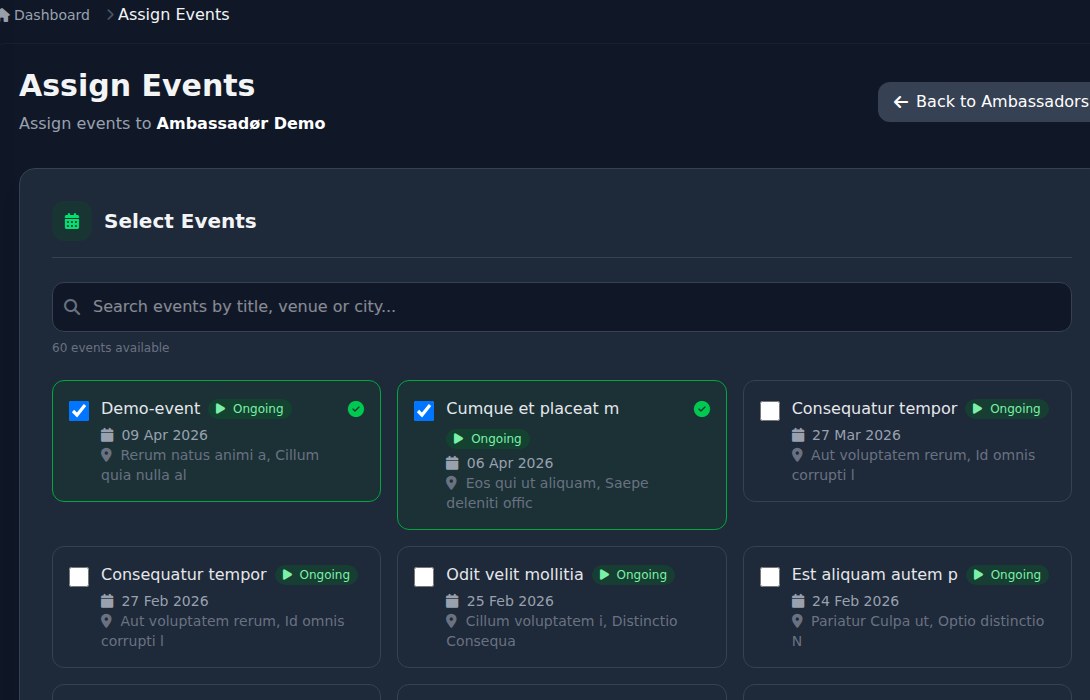The width and height of the screenshot is (1090, 700).
Task: Click the Est aliquam autem p title
Action: (x=875, y=575)
